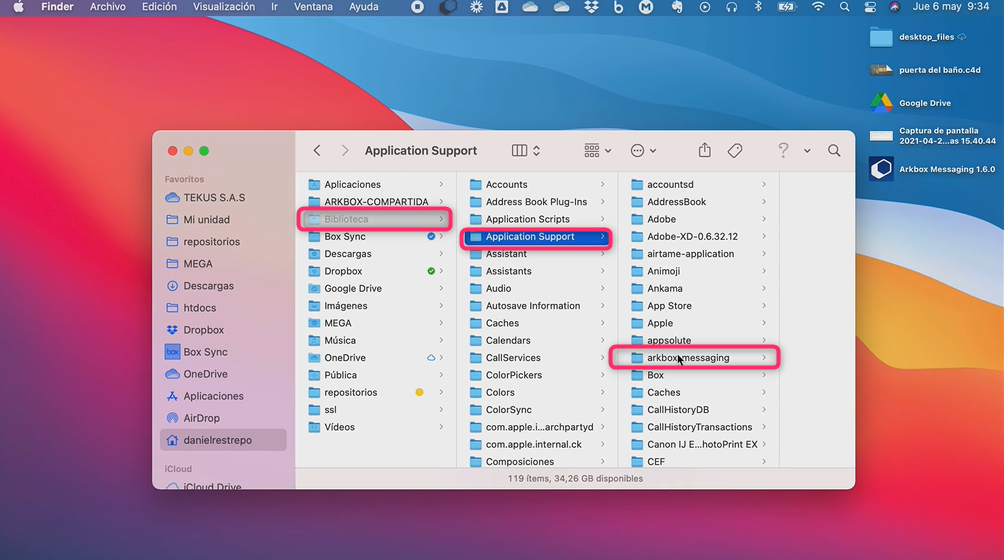Image resolution: width=1004 pixels, height=560 pixels.
Task: Select the Adobe folder in third column
Action: [661, 219]
